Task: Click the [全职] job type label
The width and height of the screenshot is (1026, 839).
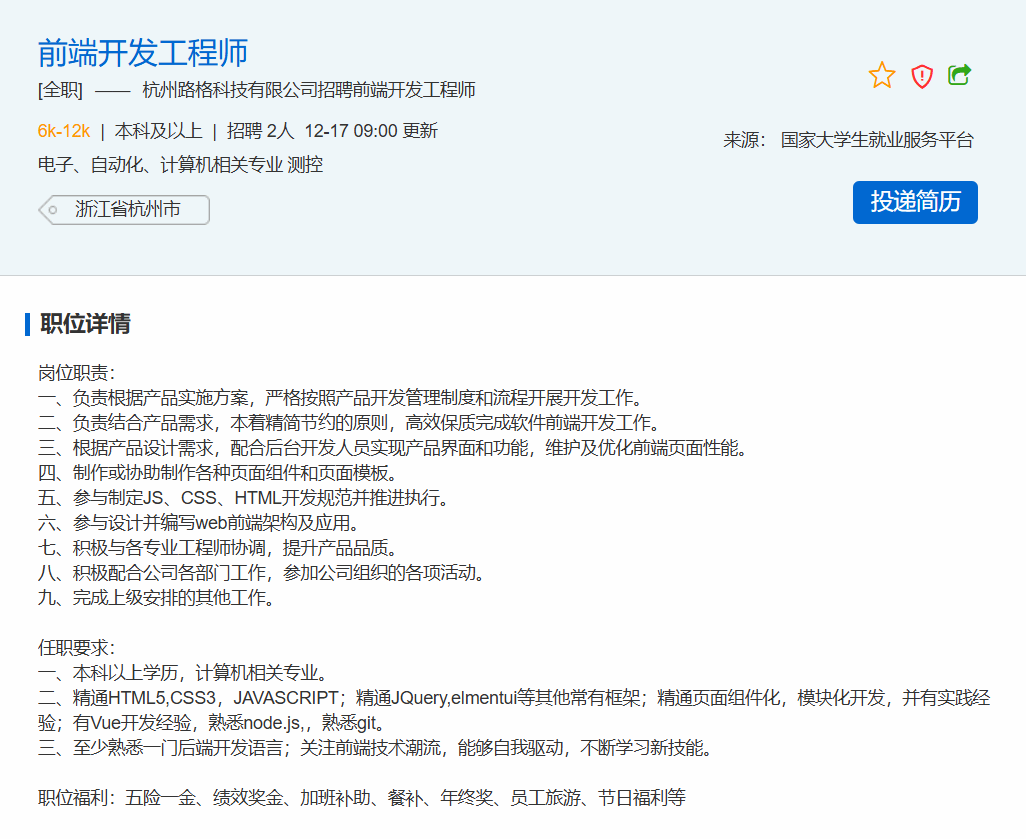Action: 60,90
